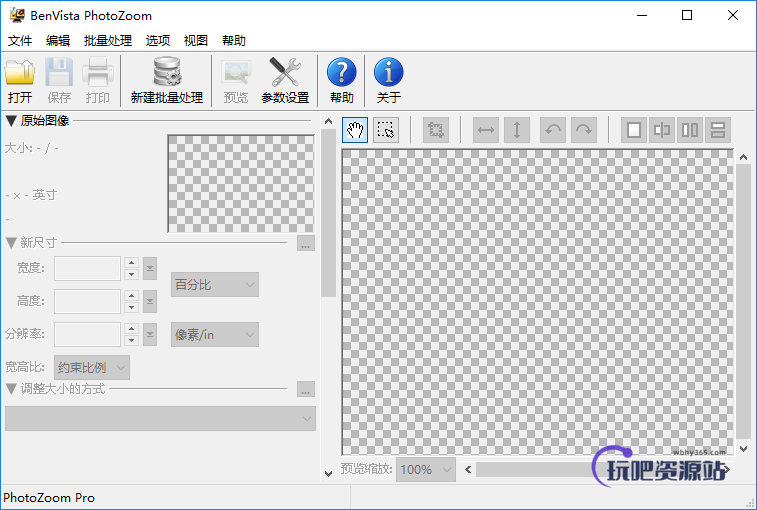
Task: Open the percent (百分比) unit dropdown
Action: (215, 284)
